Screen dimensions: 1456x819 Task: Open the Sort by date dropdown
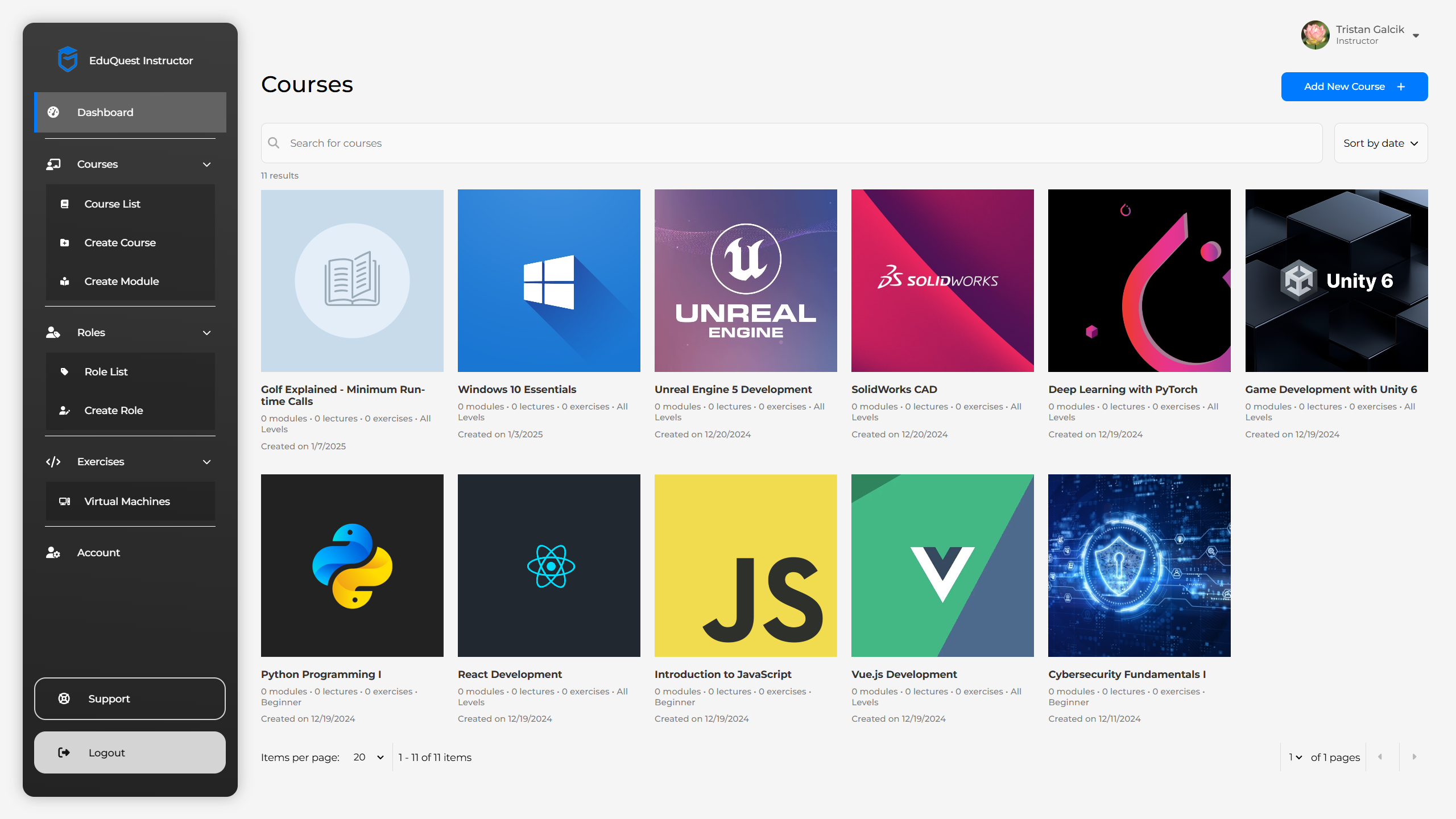pos(1381,143)
